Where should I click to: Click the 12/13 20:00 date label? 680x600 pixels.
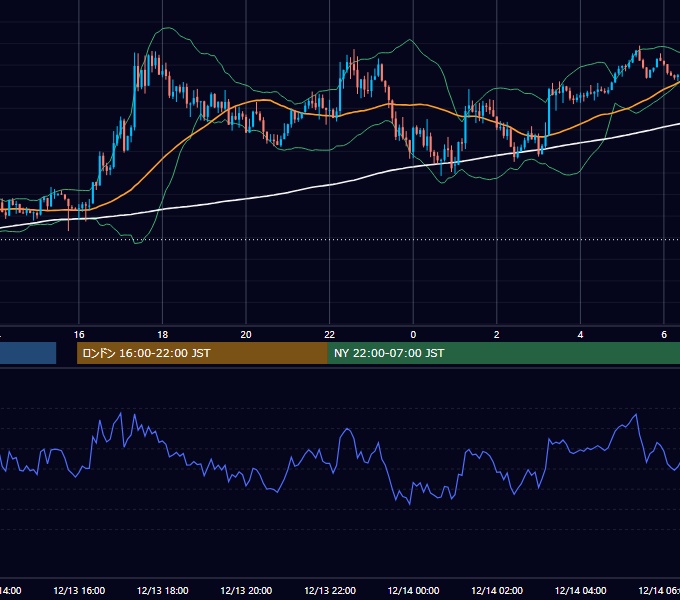(246, 590)
